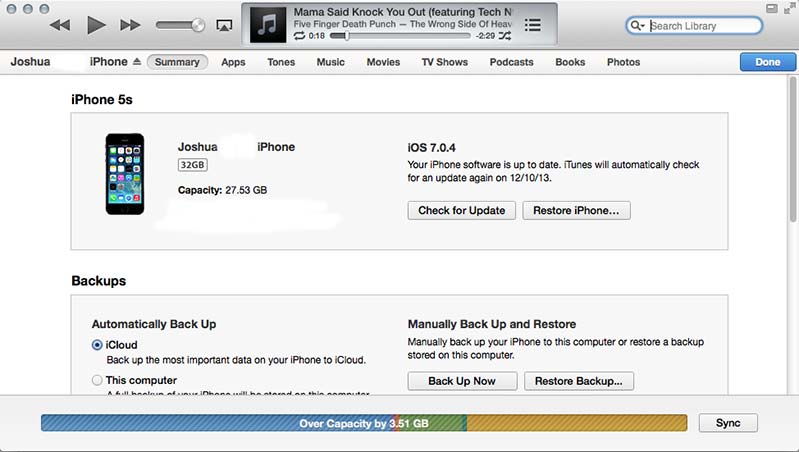Screen dimensions: 799x452
Task: Switch to the Movies tab
Action: (383, 62)
